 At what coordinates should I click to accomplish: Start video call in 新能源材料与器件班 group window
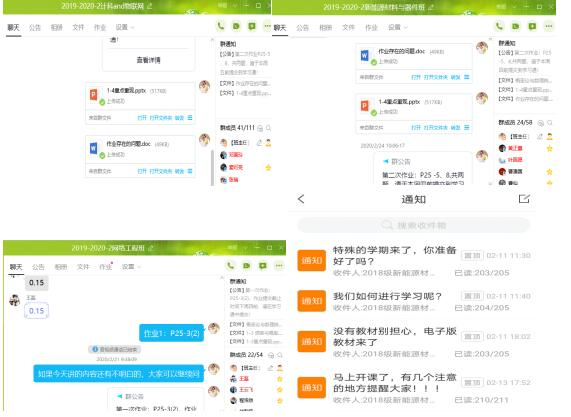pos(516,26)
